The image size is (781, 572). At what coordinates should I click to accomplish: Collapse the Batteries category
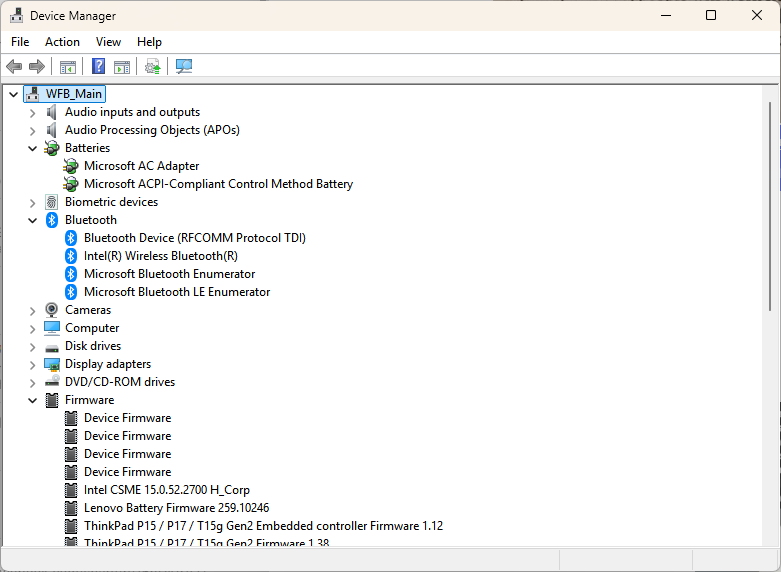click(33, 148)
